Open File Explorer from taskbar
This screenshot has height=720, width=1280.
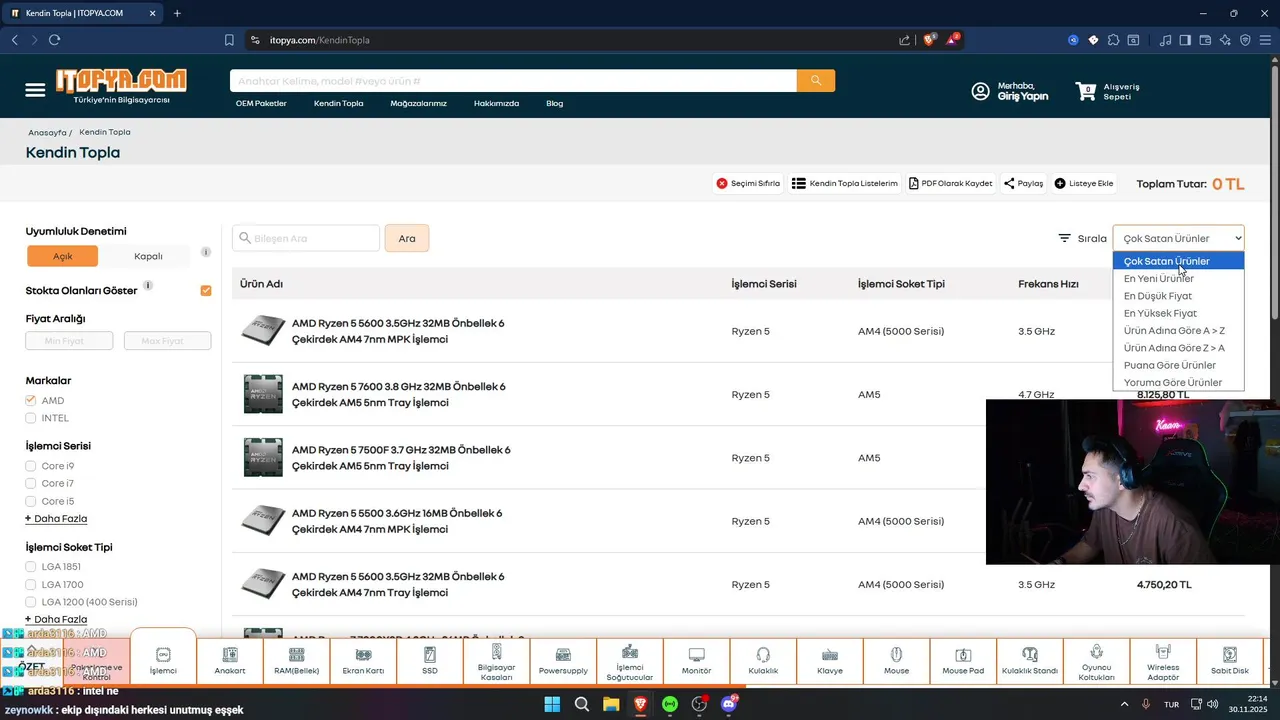click(611, 704)
